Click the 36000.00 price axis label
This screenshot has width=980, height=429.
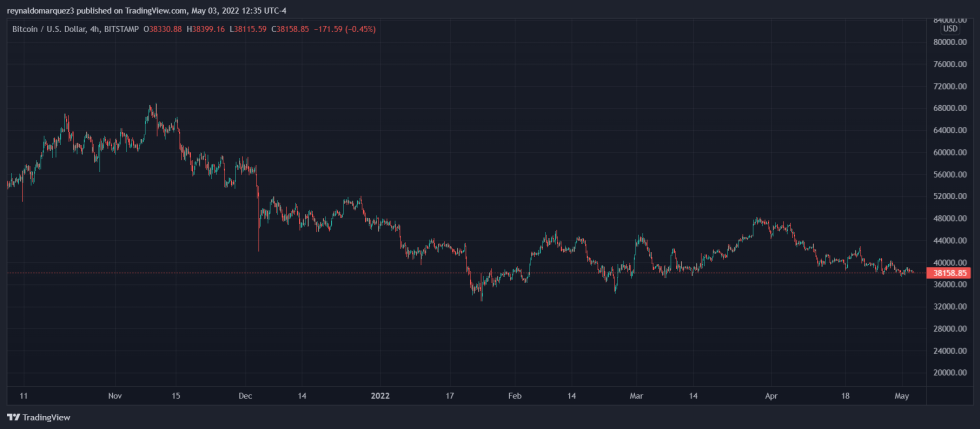tap(950, 285)
